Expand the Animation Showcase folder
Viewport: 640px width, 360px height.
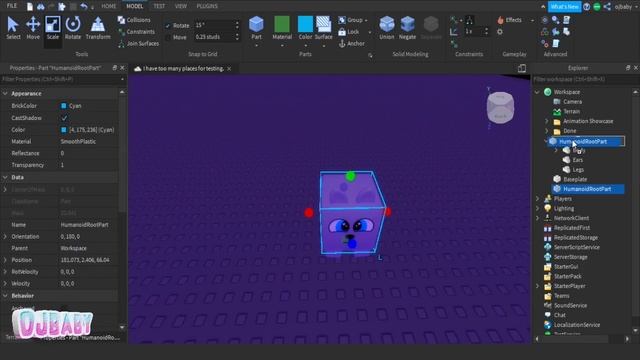click(x=547, y=121)
